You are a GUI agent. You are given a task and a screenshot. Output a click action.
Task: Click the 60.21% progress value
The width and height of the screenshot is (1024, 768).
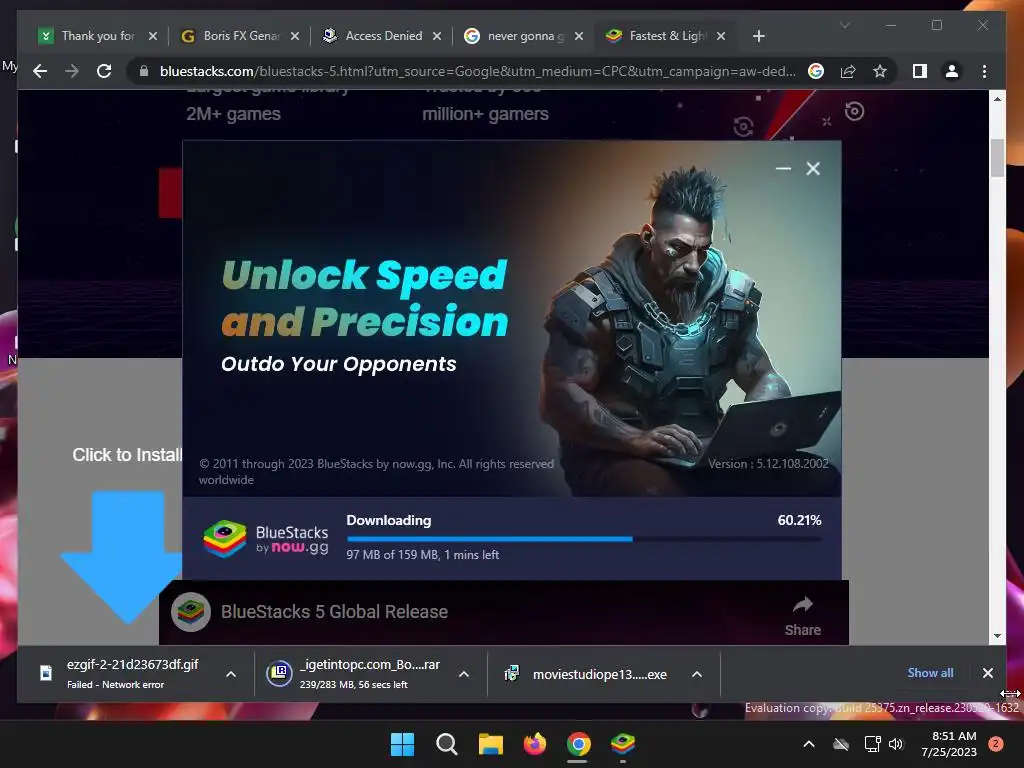click(799, 520)
